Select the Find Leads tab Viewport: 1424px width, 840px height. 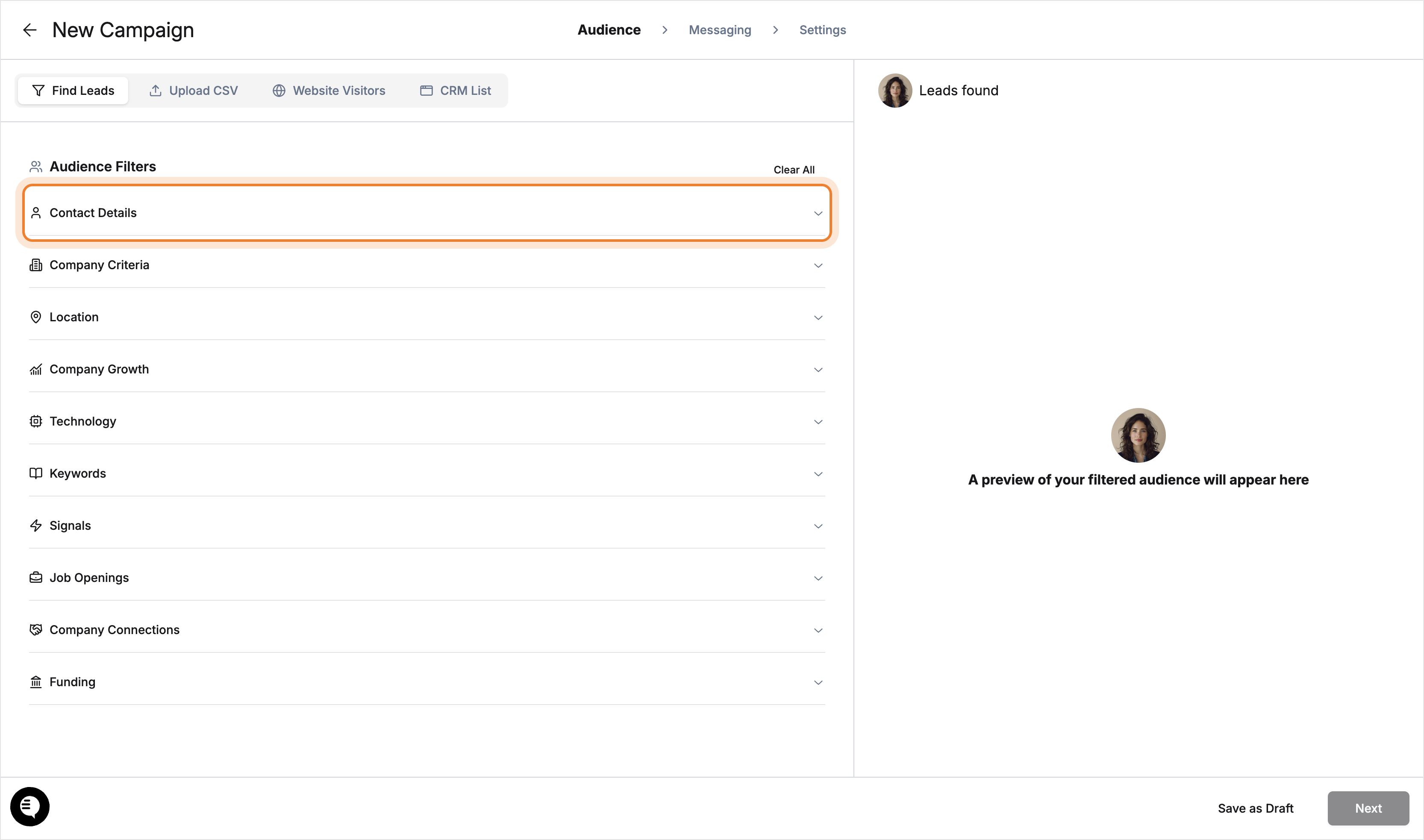[73, 91]
